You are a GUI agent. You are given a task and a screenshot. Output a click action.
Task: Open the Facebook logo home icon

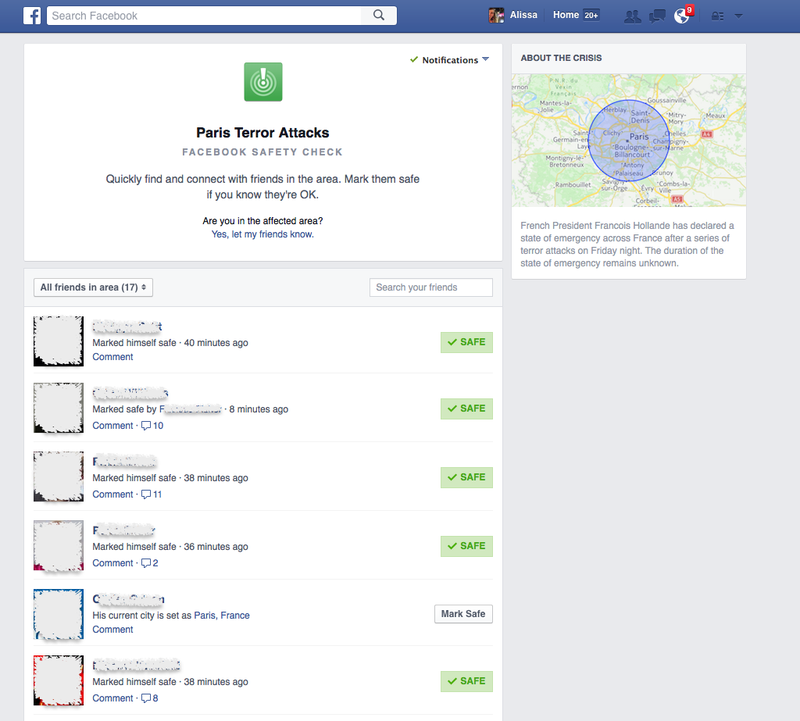32,16
